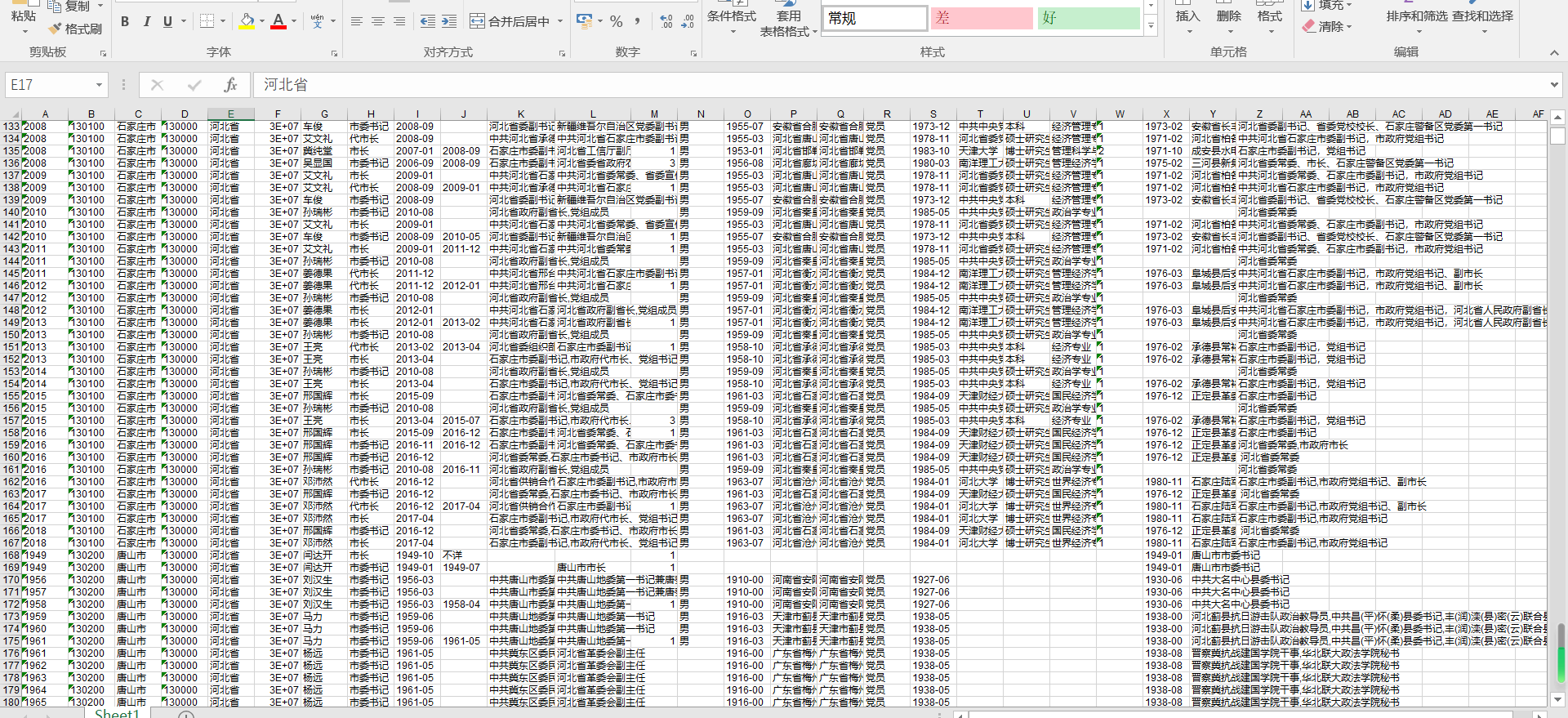The image size is (1568, 718).
Task: Click the 合并后居中 merge and center button
Action: [510, 22]
